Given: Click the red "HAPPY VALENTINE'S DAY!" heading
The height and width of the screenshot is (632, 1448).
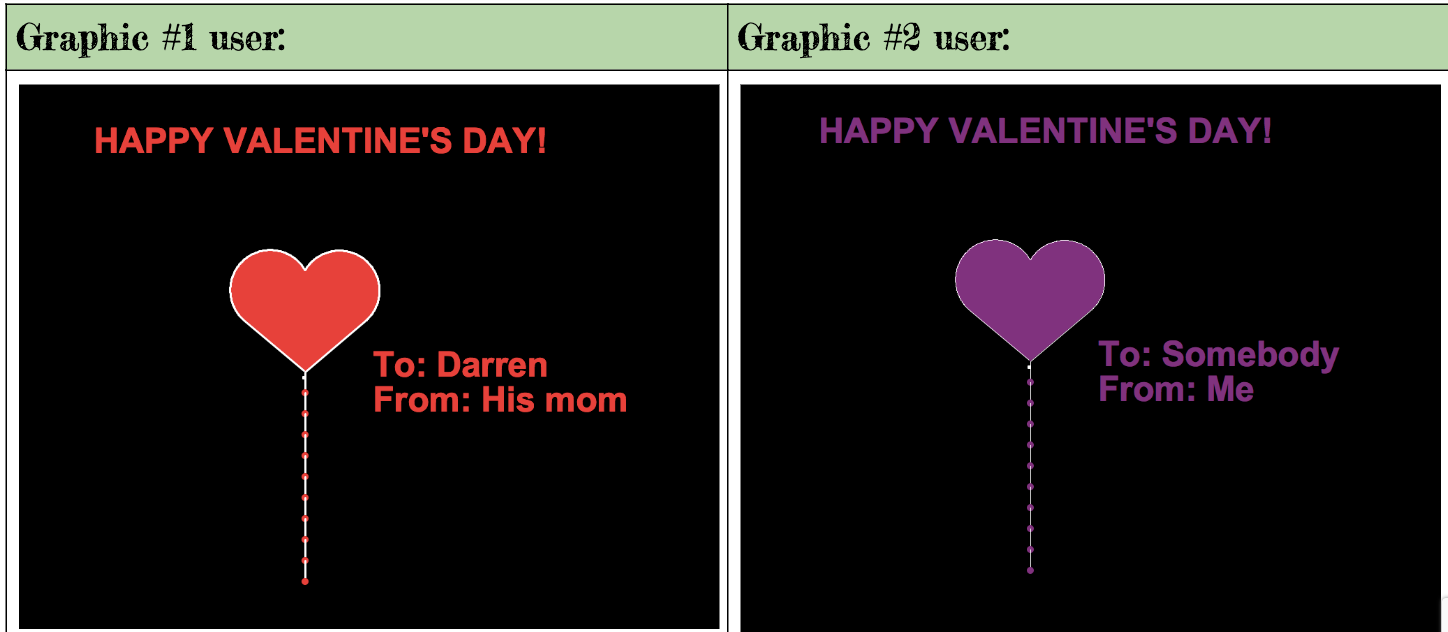Looking at the screenshot, I should (320, 141).
